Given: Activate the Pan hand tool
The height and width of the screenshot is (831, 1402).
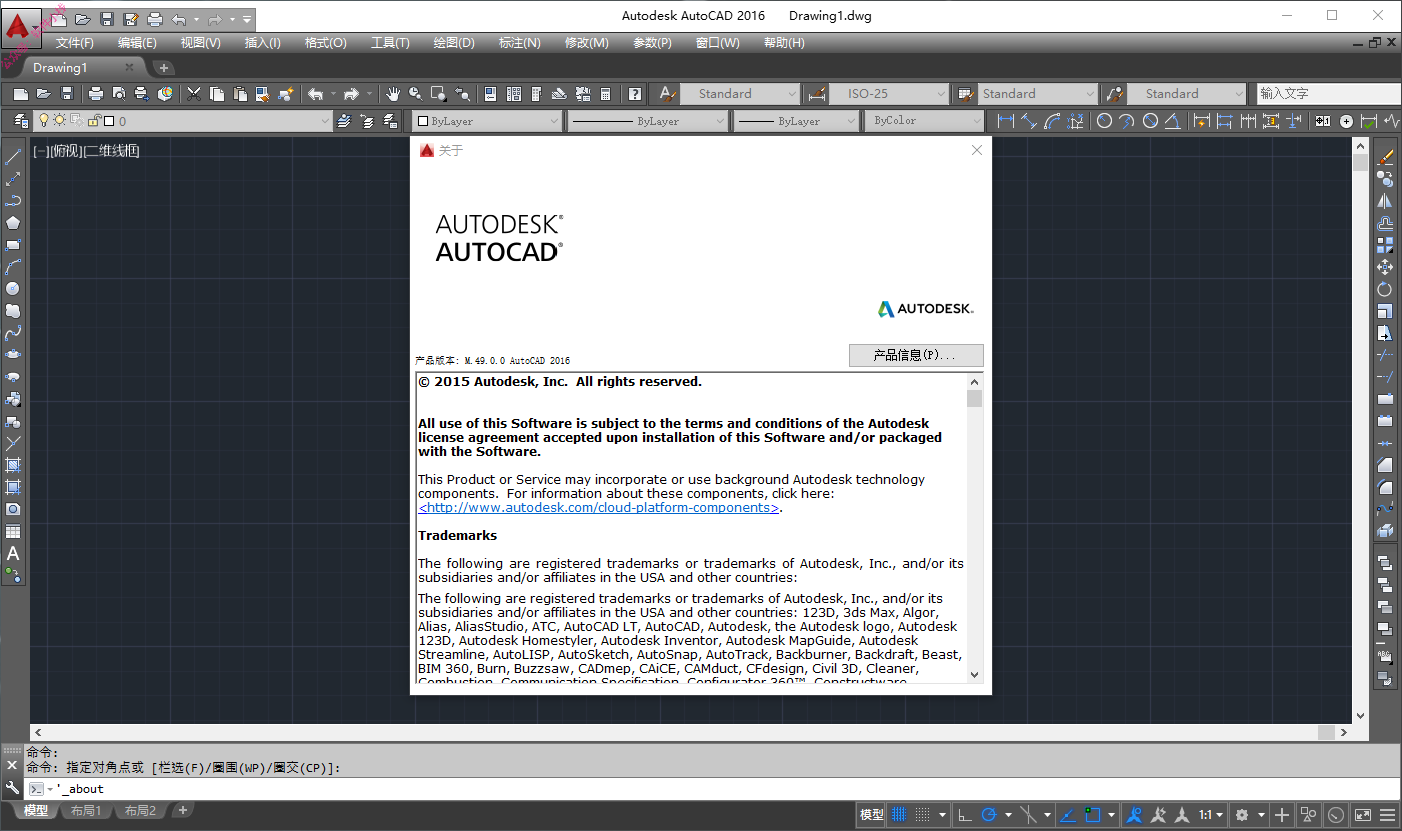Looking at the screenshot, I should pos(393,94).
